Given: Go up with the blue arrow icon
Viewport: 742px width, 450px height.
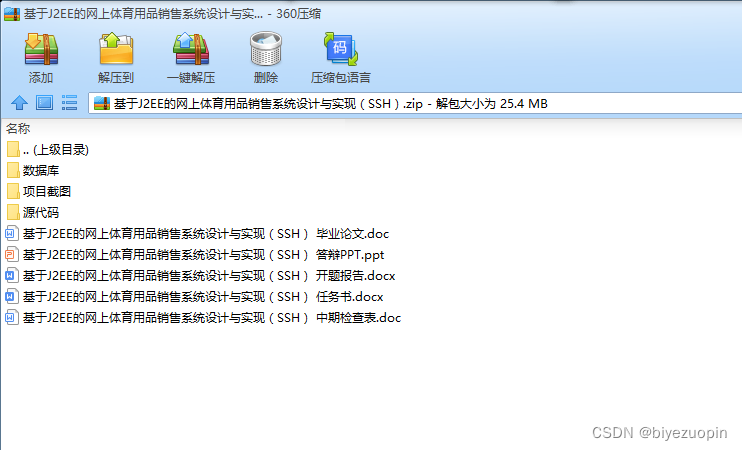Looking at the screenshot, I should (19, 103).
